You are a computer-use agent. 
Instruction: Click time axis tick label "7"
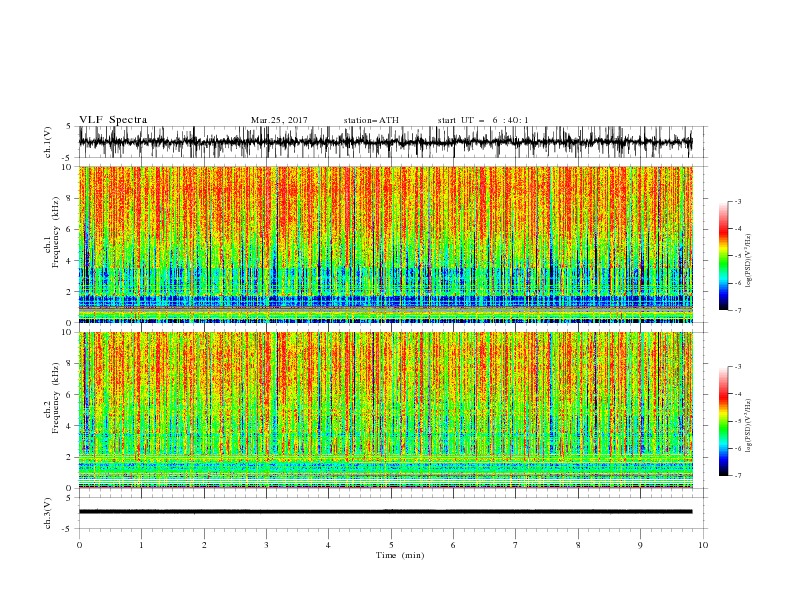point(516,545)
